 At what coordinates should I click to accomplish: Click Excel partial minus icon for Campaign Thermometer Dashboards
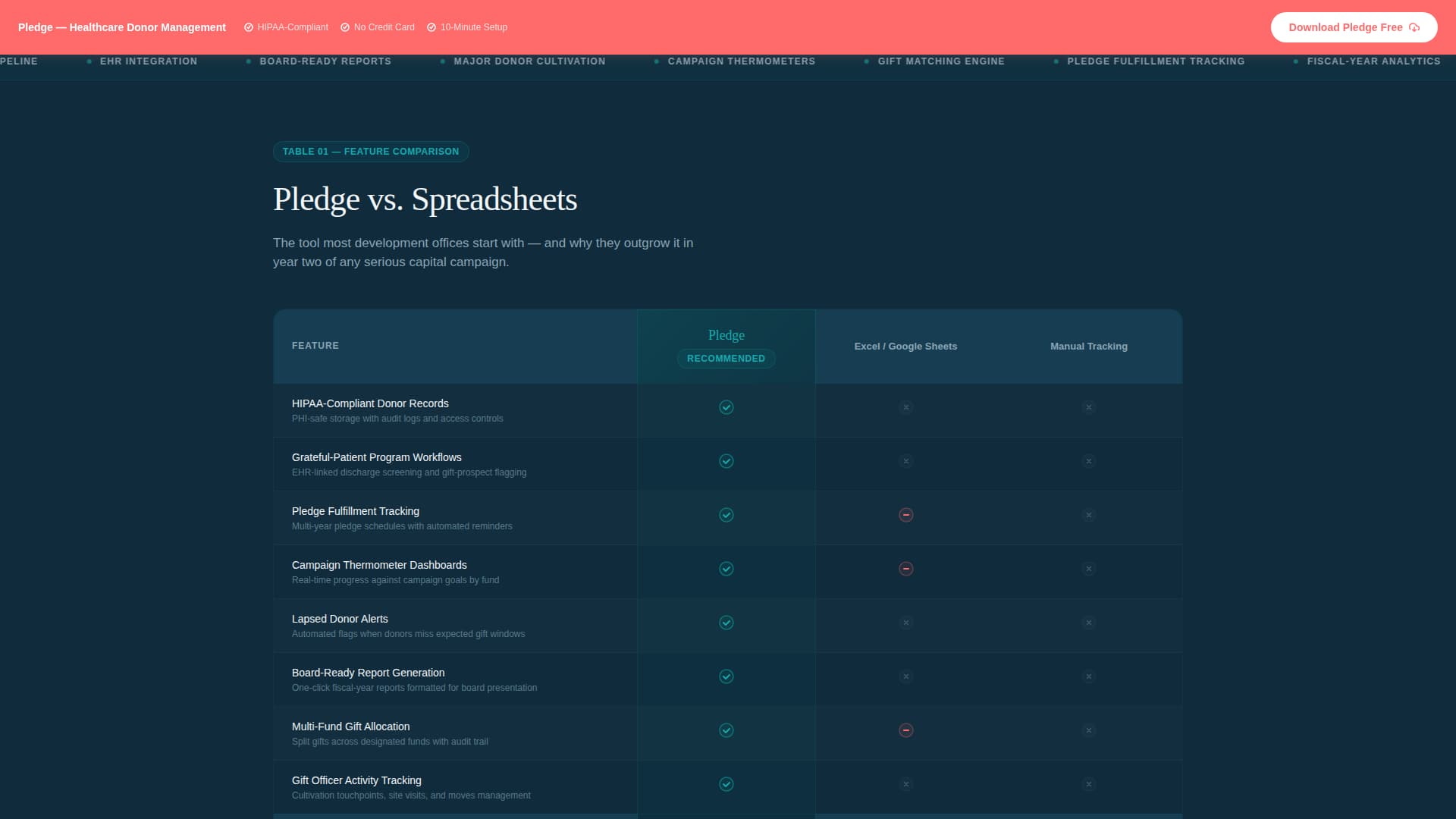coord(905,569)
